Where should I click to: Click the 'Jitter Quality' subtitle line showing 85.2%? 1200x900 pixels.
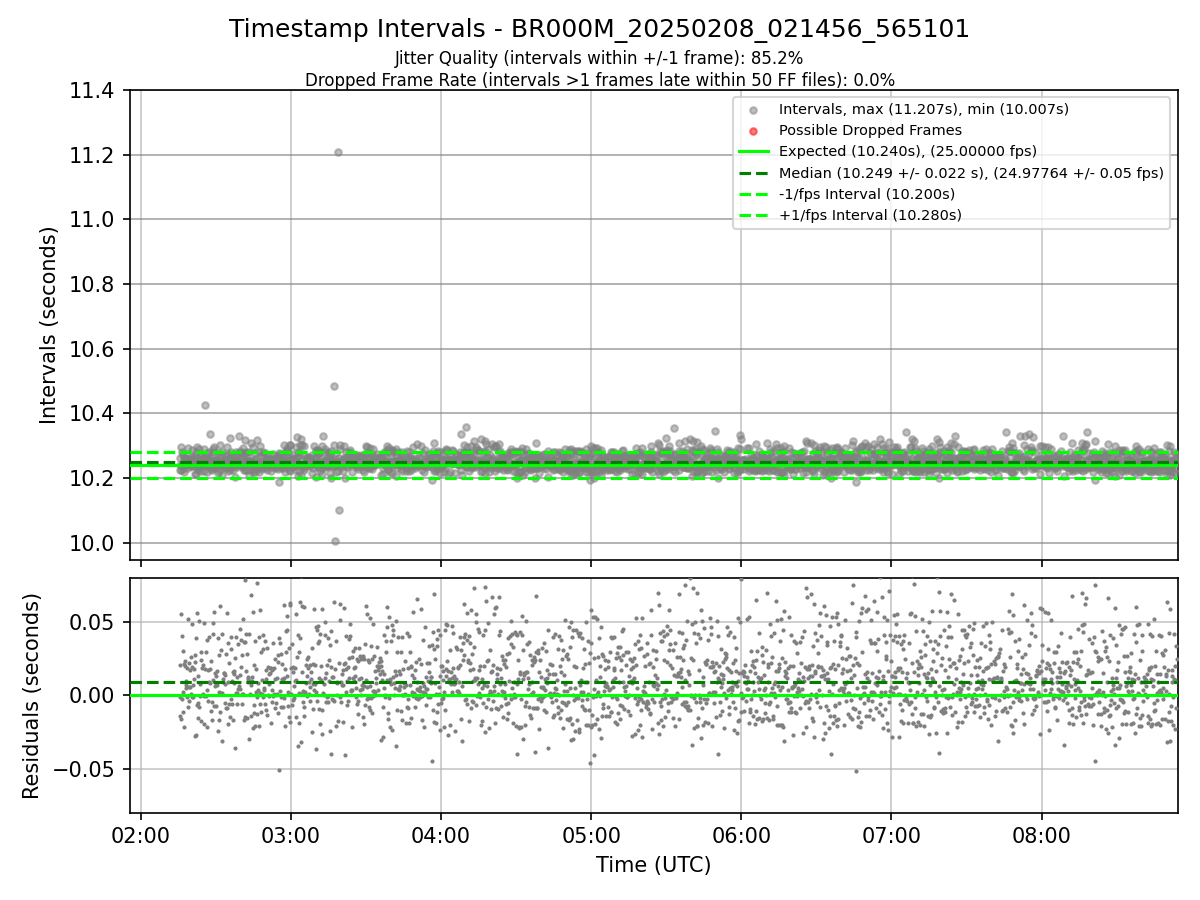point(599,58)
